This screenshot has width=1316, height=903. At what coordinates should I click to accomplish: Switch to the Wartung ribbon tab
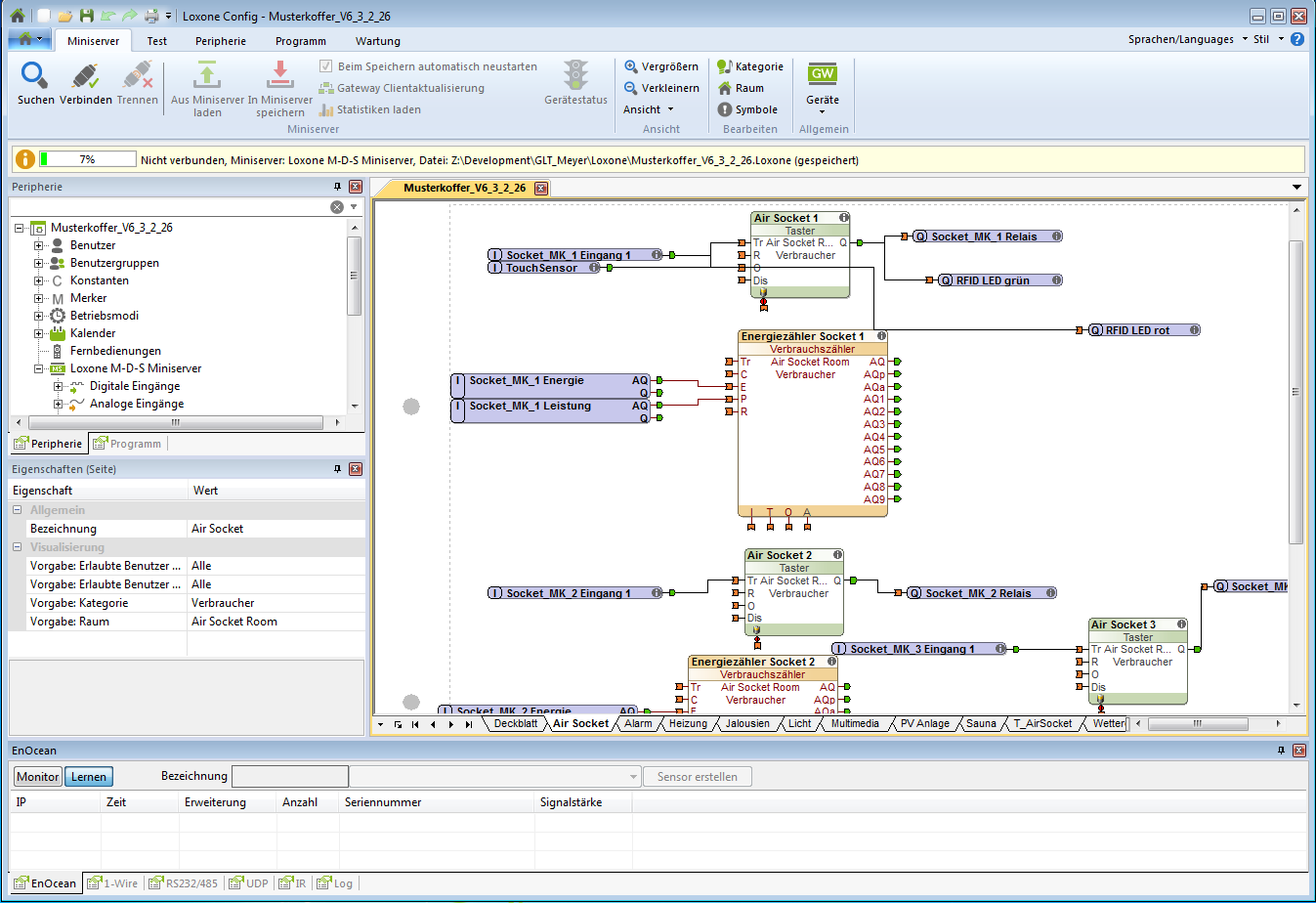tap(378, 41)
